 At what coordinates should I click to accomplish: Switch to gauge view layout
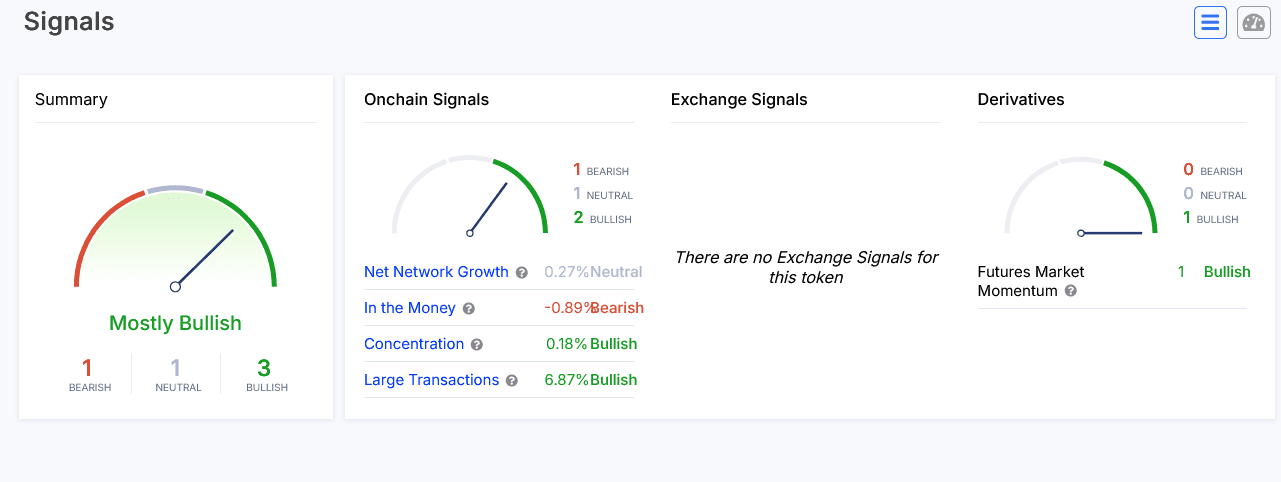pyautogui.click(x=1254, y=22)
